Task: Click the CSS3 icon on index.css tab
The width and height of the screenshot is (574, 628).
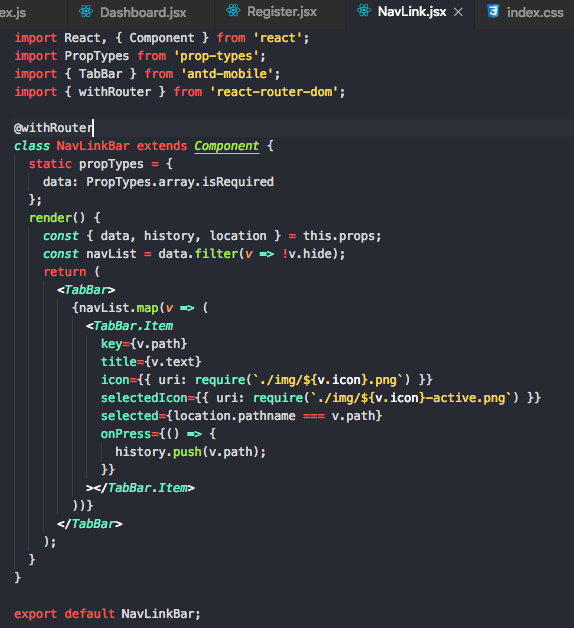Action: [x=493, y=11]
